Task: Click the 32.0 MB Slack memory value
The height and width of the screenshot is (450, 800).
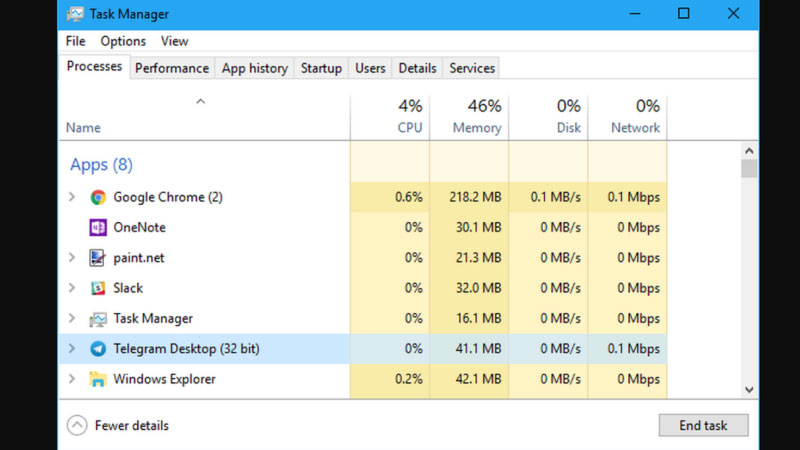Action: click(479, 288)
